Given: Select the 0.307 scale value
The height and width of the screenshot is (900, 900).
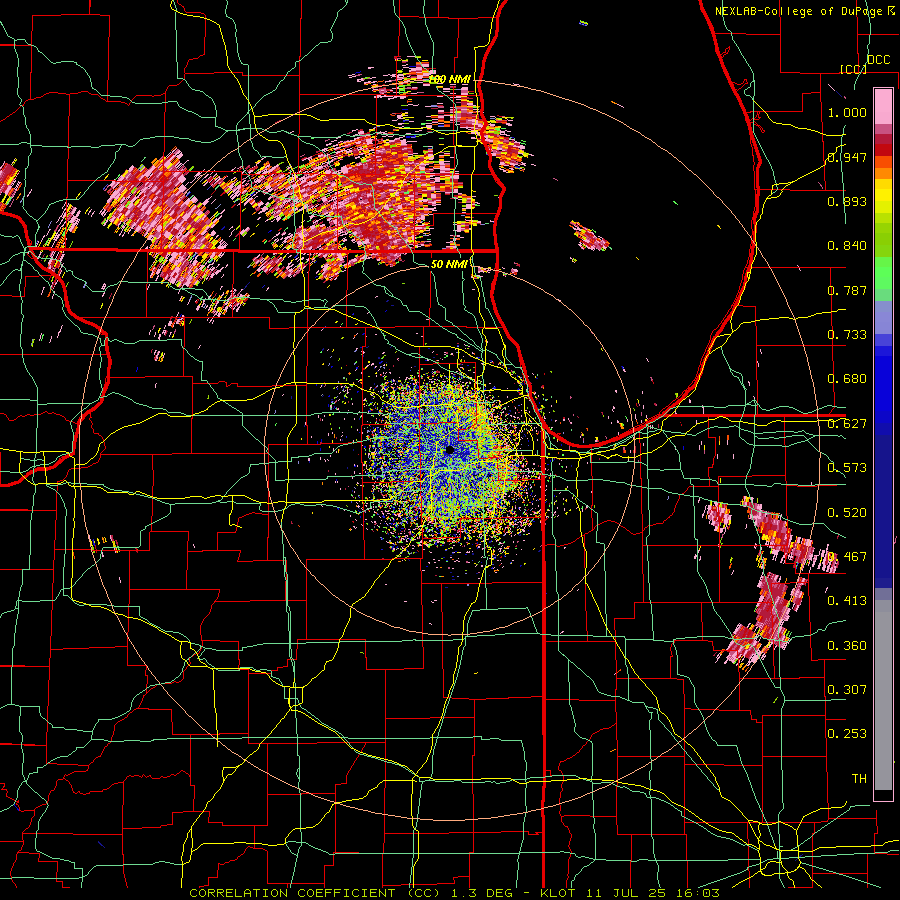Looking at the screenshot, I should pyautogui.click(x=847, y=690).
